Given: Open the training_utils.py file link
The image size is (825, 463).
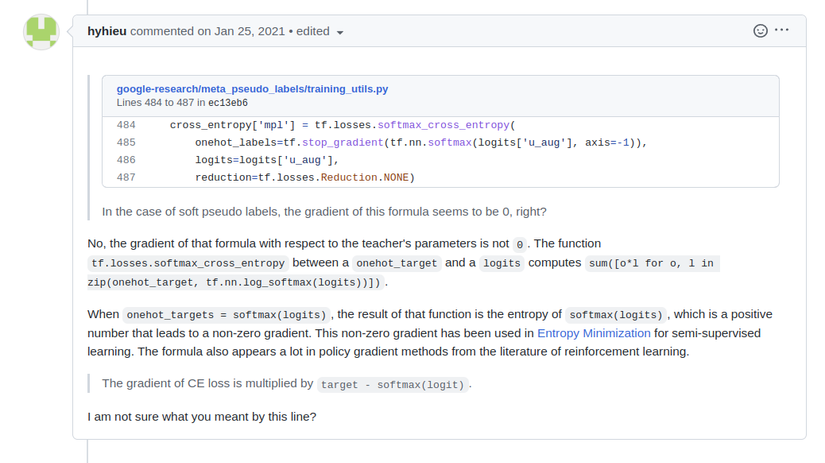Looking at the screenshot, I should tap(252, 89).
